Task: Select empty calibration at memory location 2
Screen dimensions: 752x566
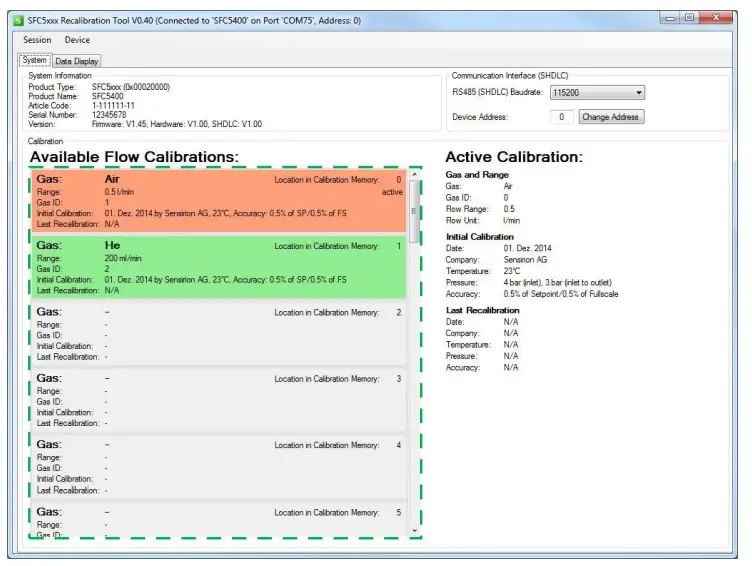Action: coord(219,333)
